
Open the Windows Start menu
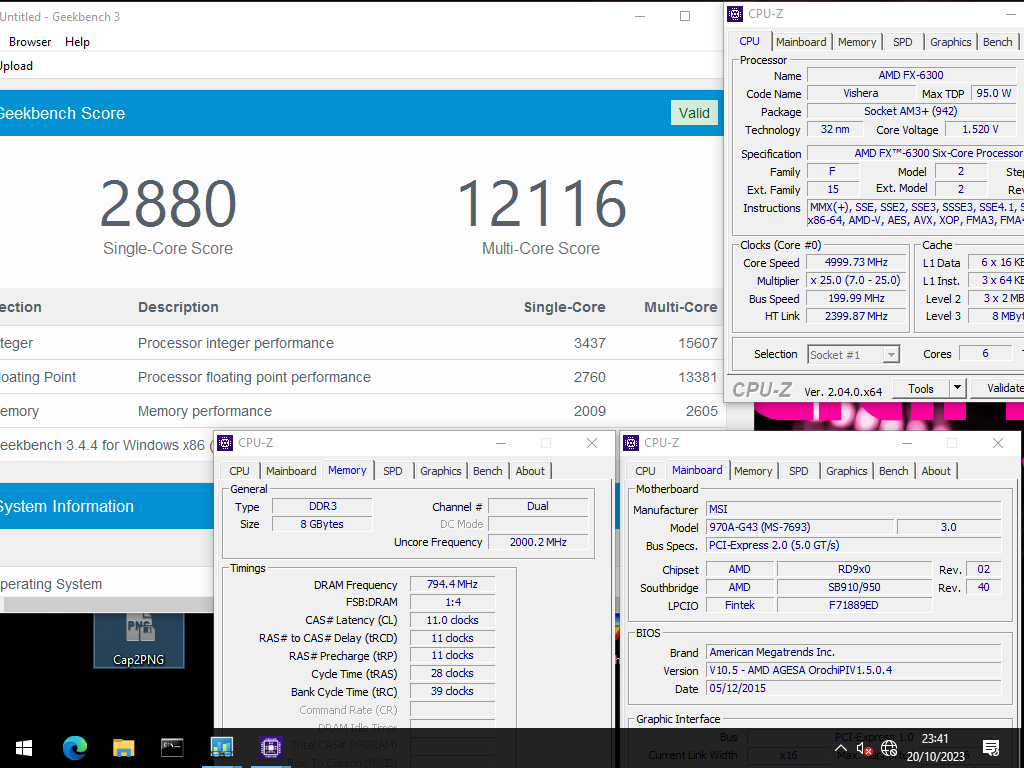24,747
